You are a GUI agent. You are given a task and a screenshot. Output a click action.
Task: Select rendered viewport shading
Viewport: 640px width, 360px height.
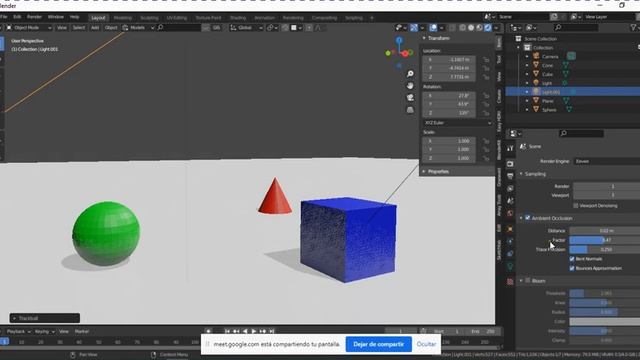tap(488, 28)
